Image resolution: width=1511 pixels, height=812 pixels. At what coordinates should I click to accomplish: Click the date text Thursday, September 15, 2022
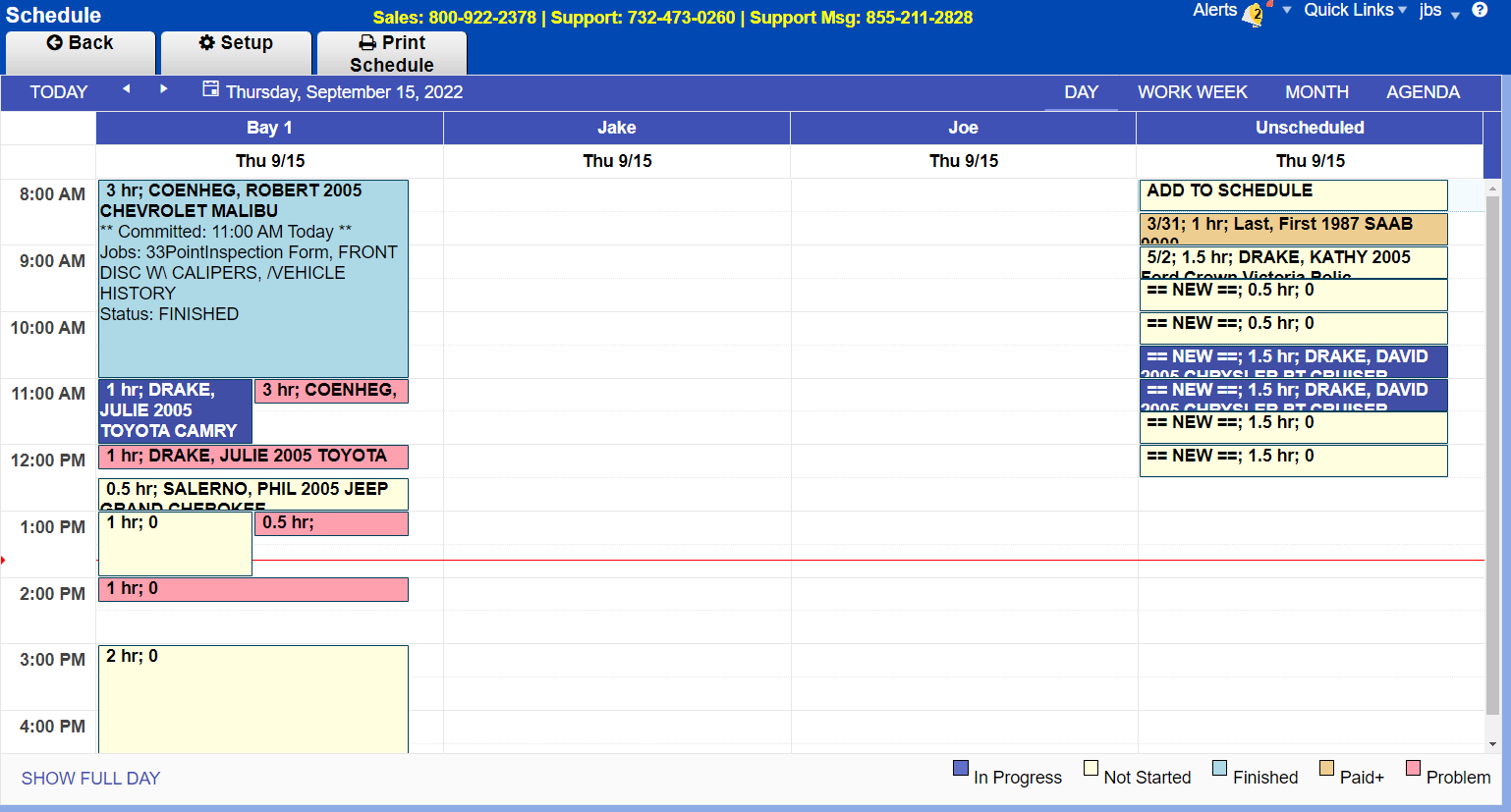[x=345, y=92]
